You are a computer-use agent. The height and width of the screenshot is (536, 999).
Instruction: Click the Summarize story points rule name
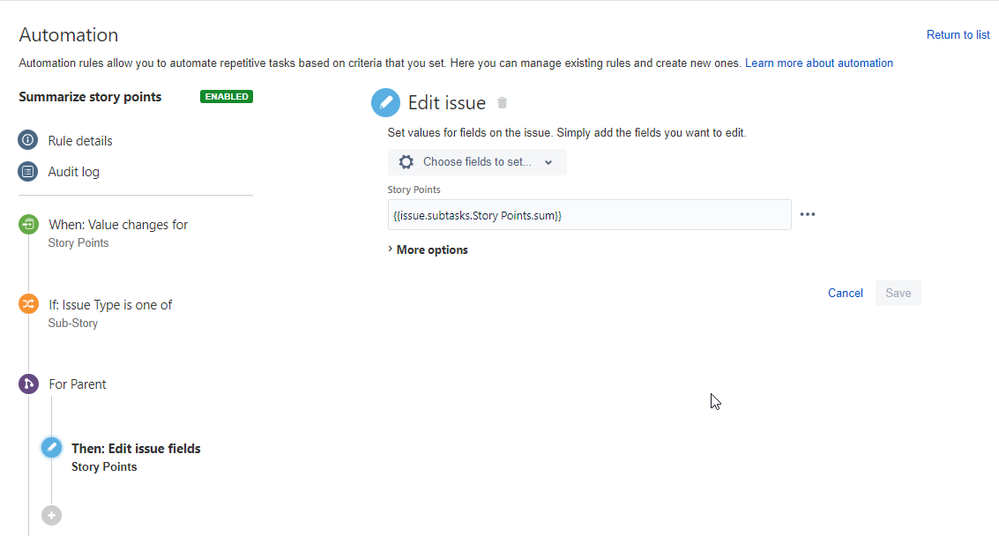[x=90, y=97]
